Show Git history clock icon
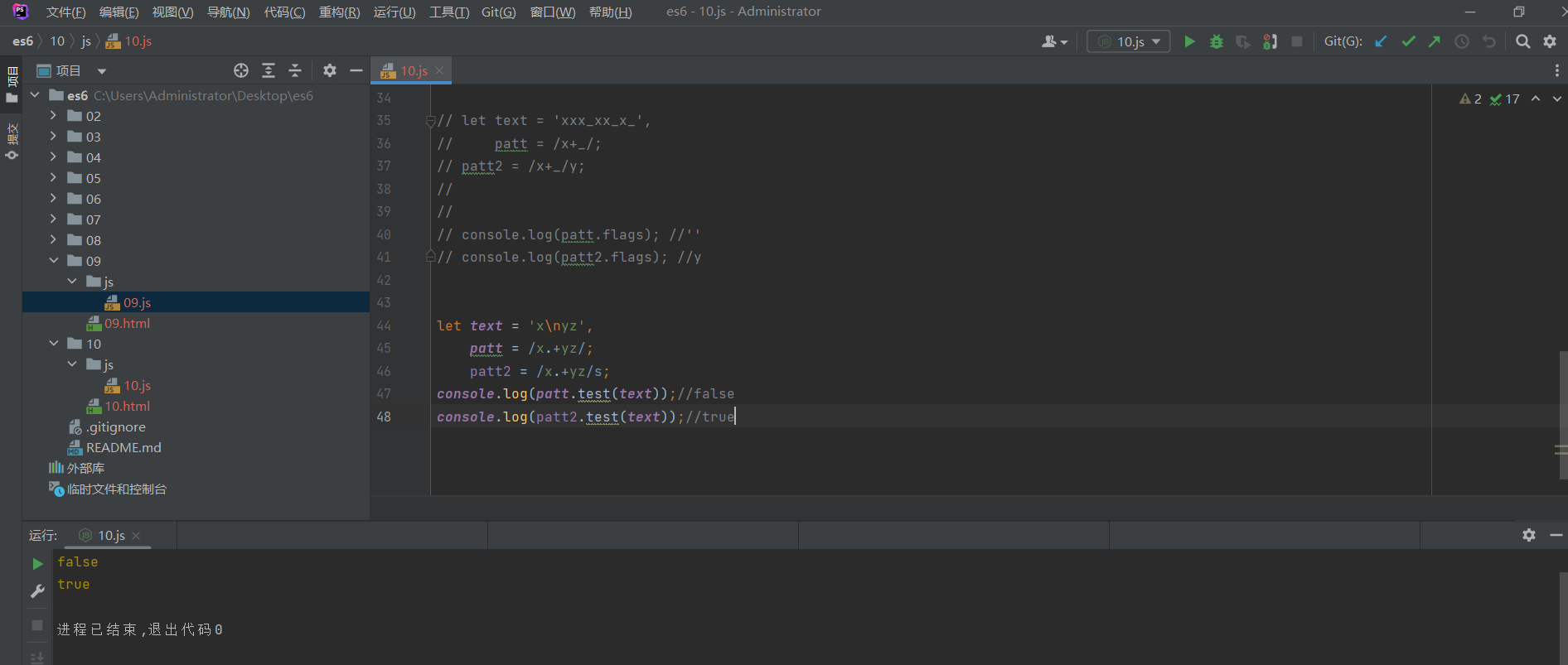The height and width of the screenshot is (665, 1568). tap(1462, 41)
